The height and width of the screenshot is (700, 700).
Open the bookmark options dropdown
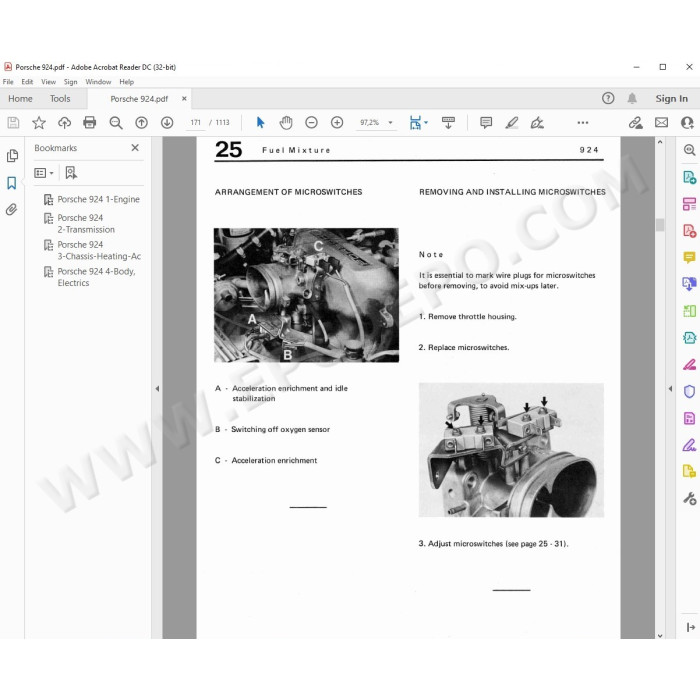point(44,173)
